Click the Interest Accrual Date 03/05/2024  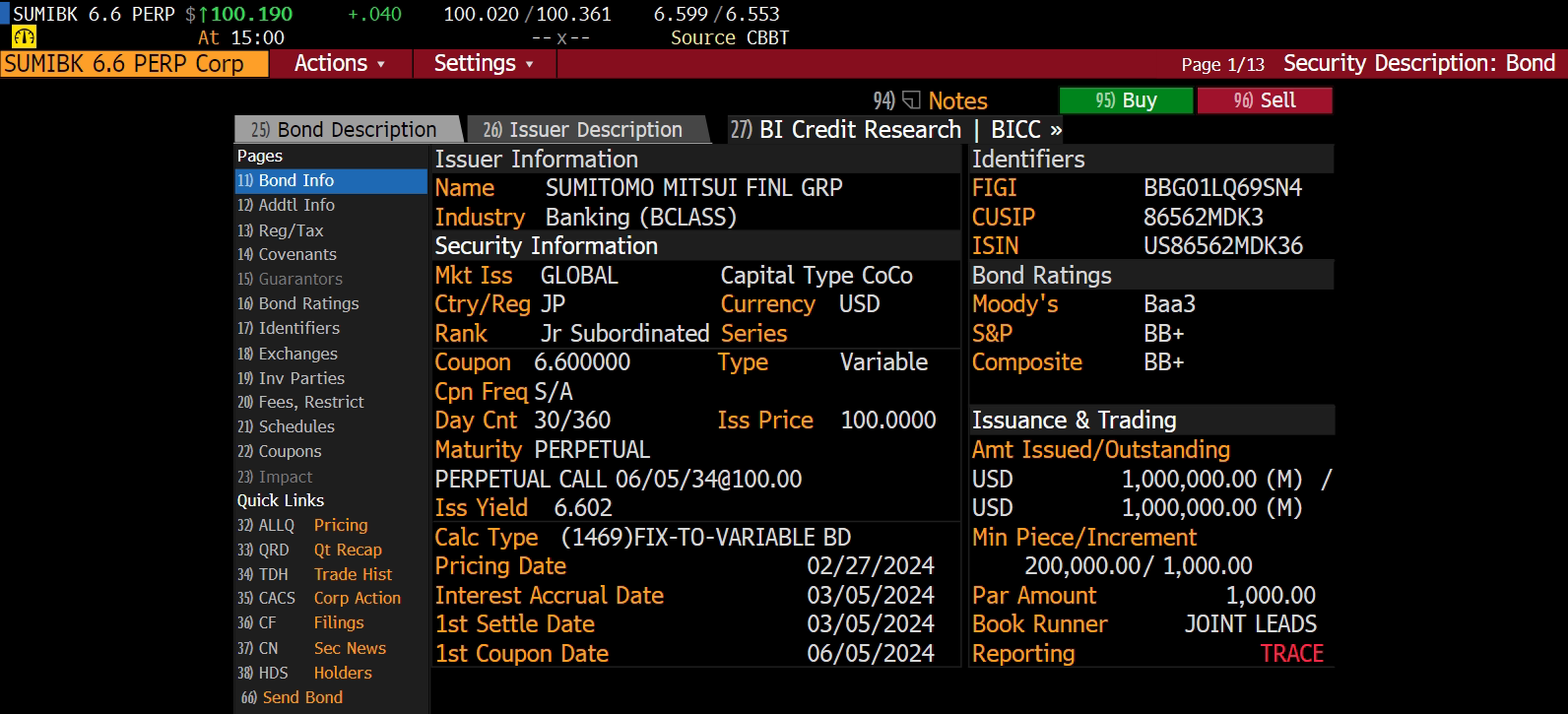[871, 596]
